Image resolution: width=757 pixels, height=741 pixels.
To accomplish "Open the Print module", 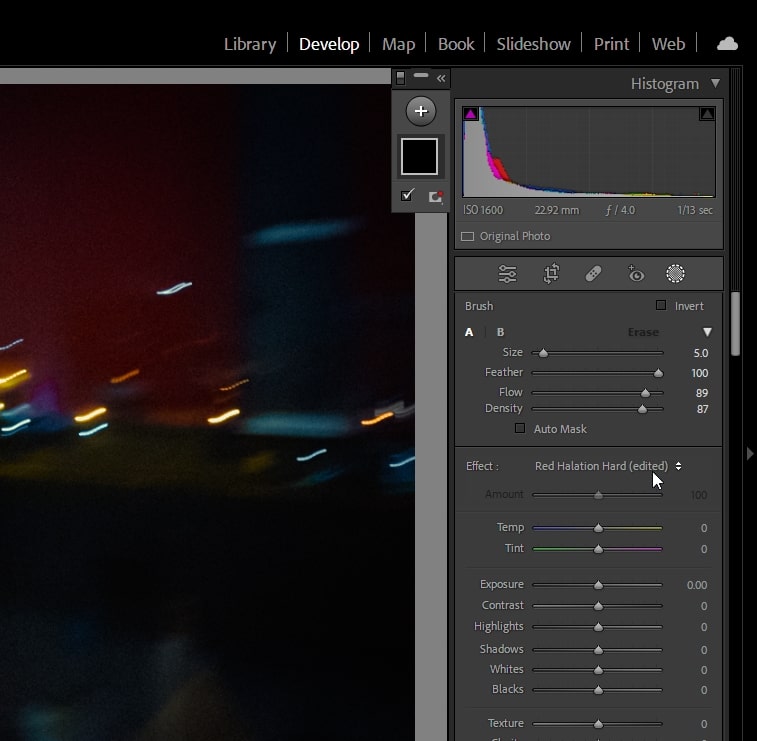I will (611, 44).
